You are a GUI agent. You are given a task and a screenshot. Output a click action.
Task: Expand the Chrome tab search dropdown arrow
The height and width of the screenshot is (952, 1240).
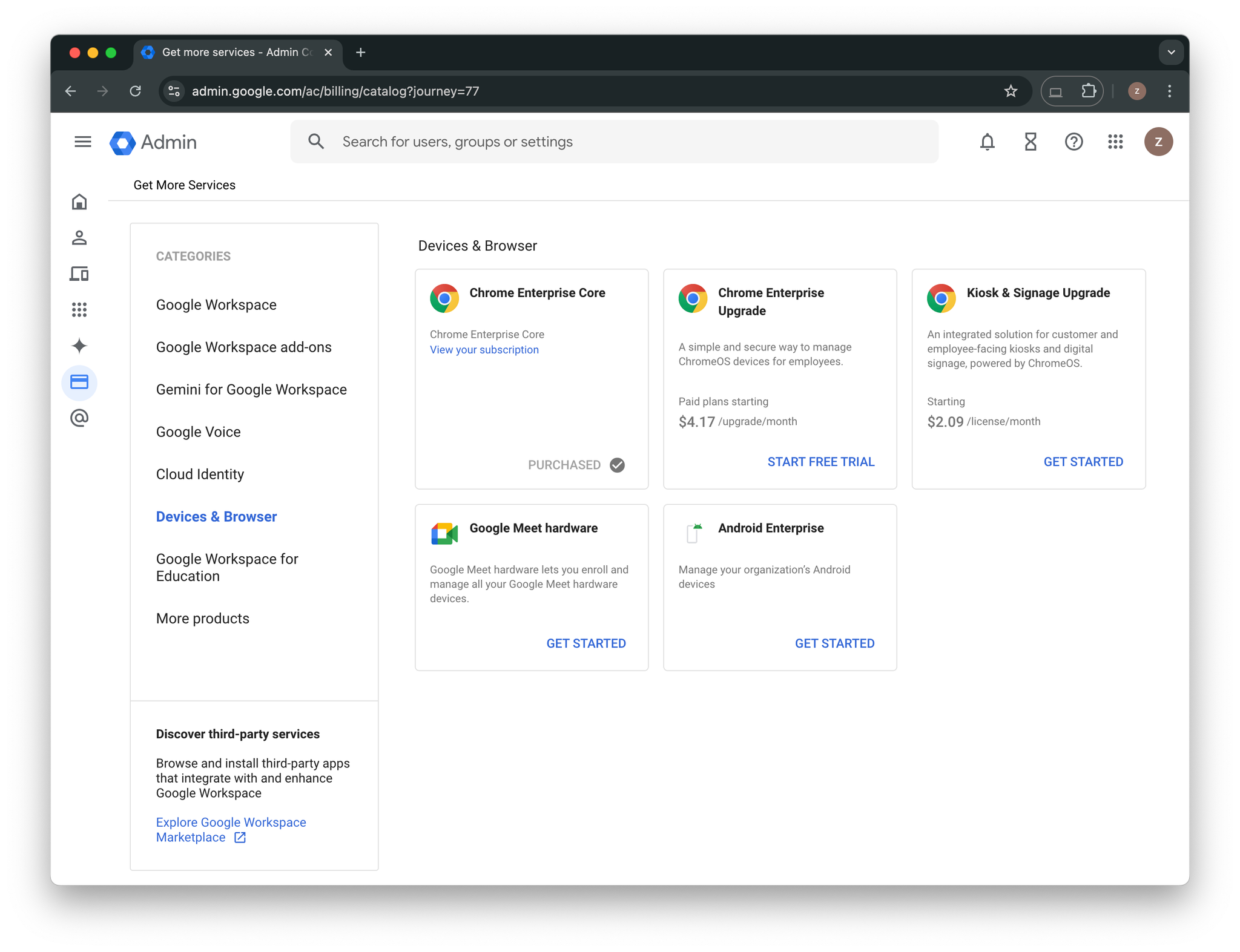click(x=1171, y=52)
